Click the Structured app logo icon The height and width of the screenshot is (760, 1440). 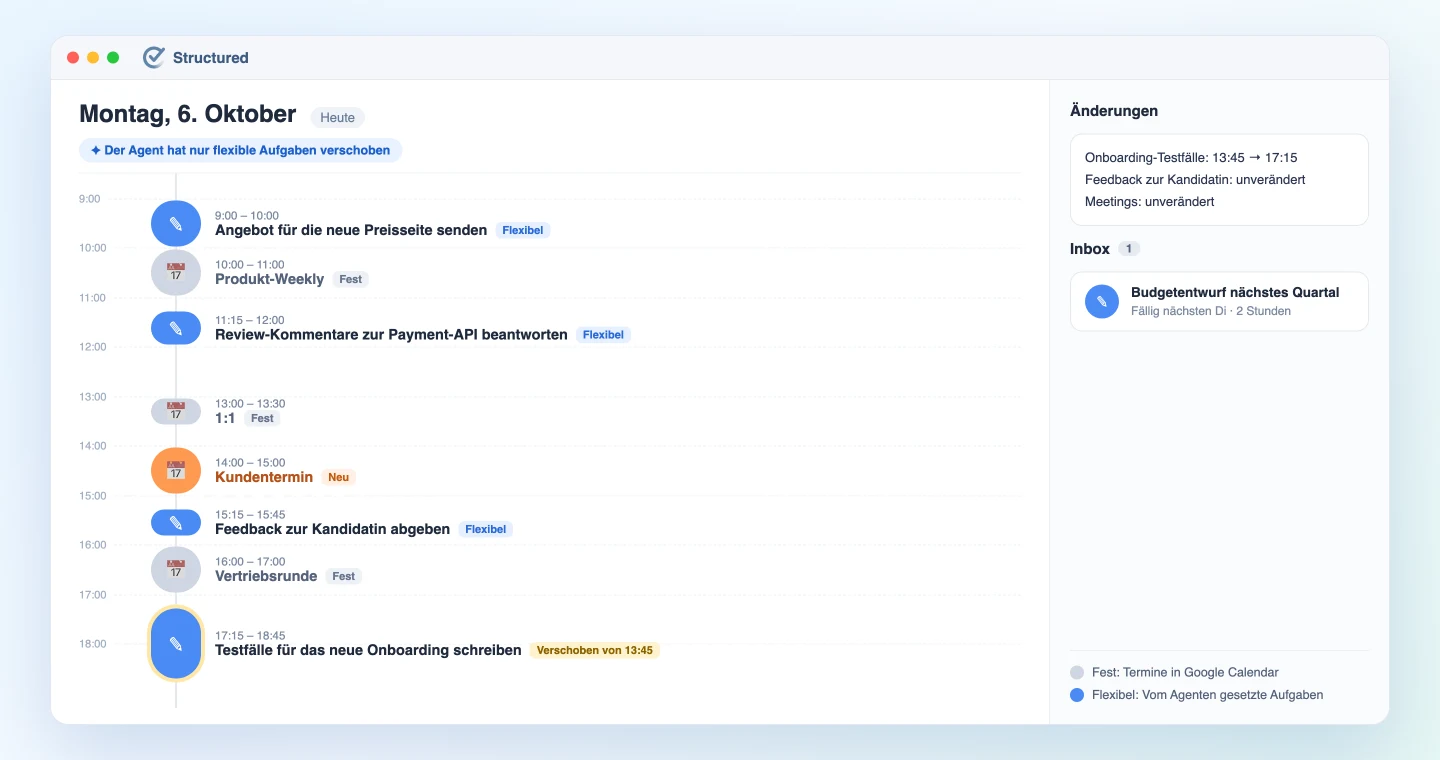click(x=154, y=57)
